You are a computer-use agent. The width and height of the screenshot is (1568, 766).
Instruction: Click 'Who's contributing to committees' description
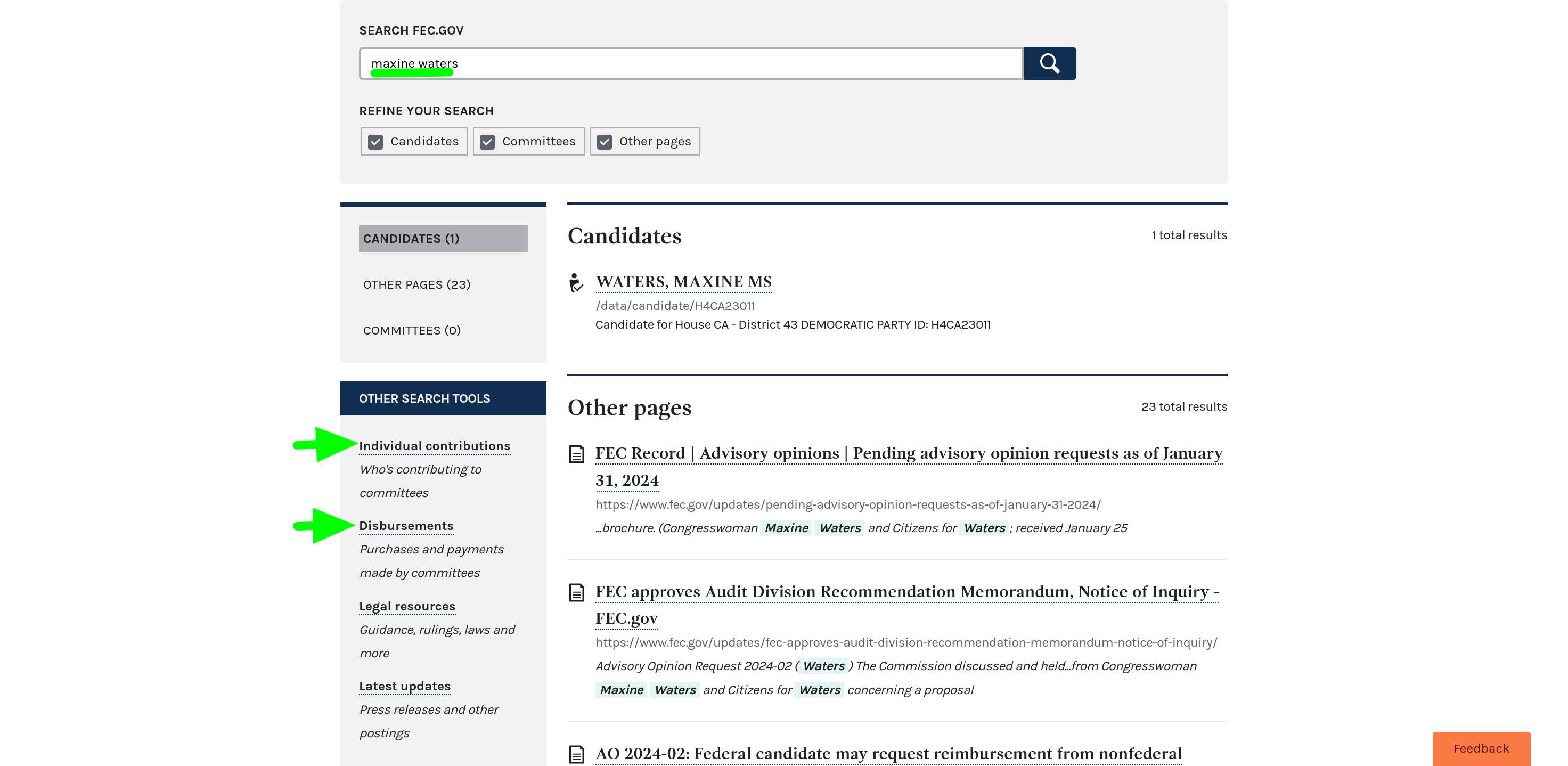[420, 481]
